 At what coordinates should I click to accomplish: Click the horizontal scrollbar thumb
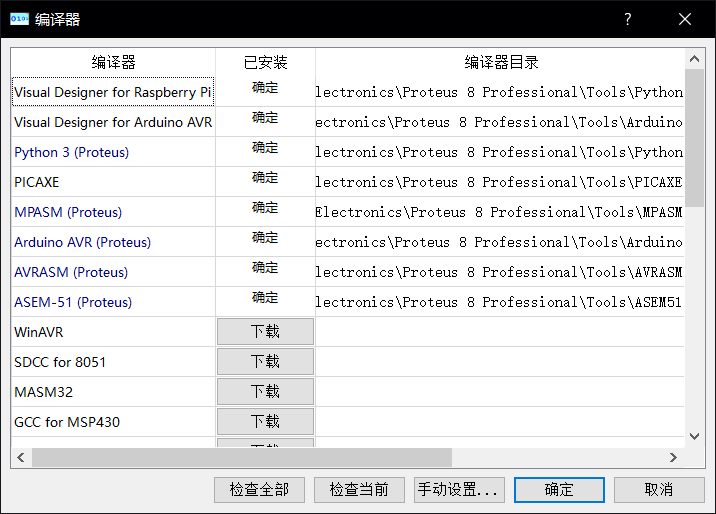[x=242, y=457]
